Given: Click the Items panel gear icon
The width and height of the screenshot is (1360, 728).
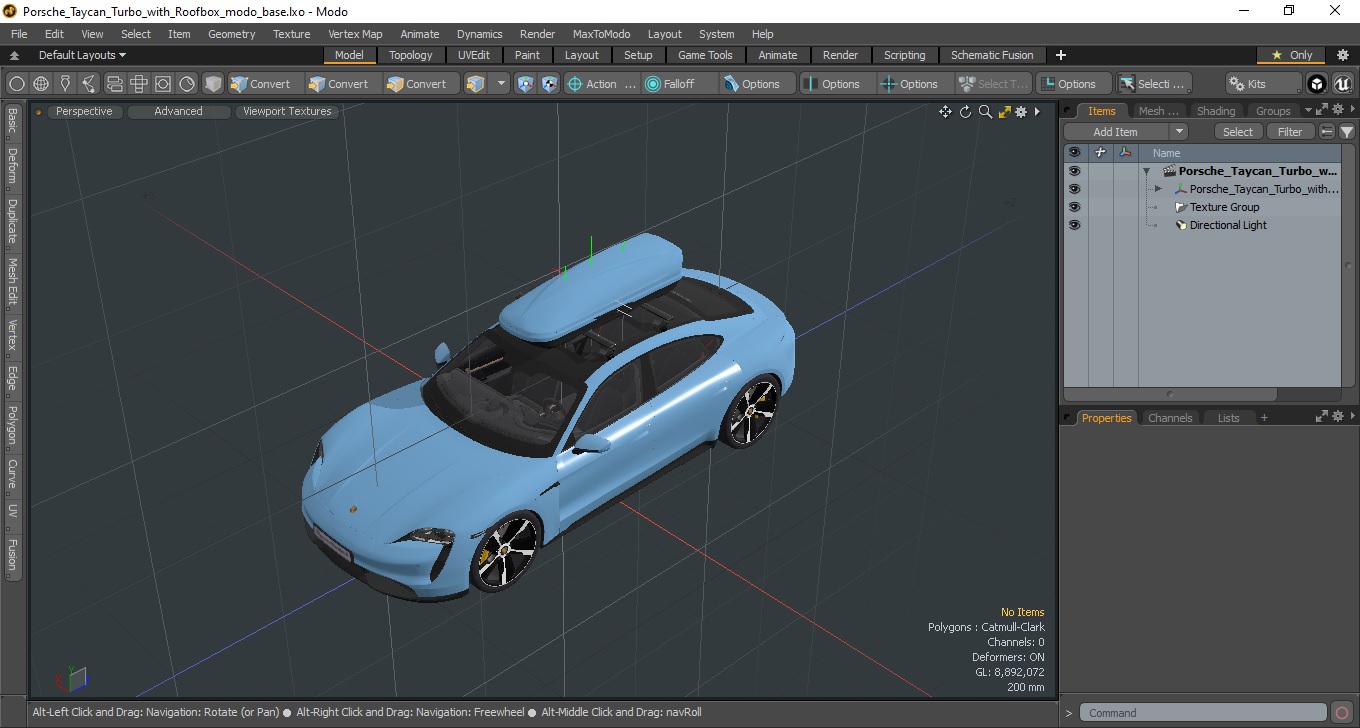Looking at the screenshot, I should pyautogui.click(x=1337, y=110).
